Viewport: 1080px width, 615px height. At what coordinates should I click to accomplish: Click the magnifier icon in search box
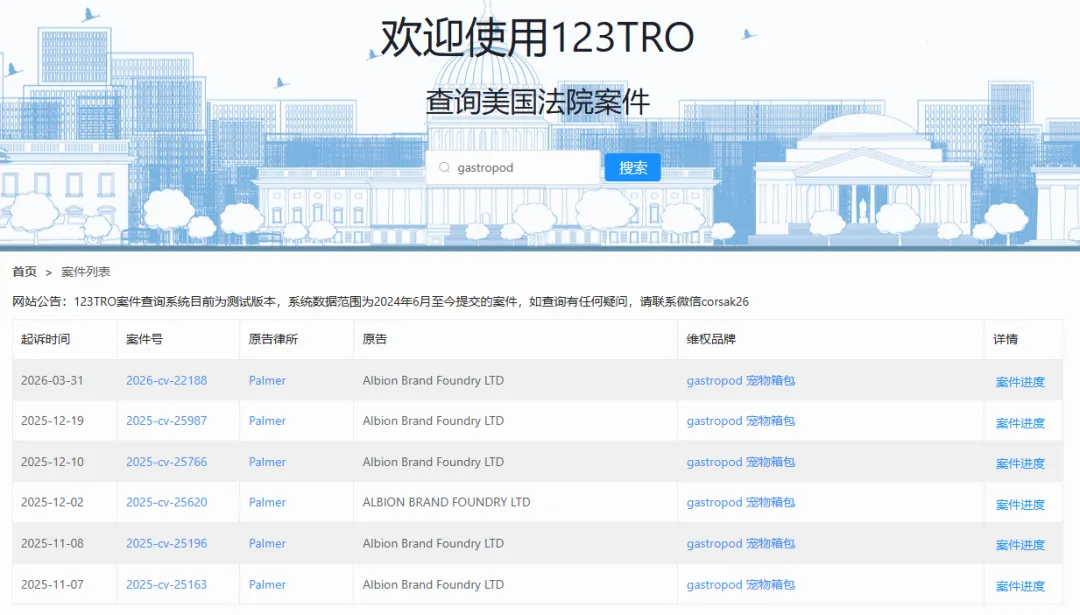tap(444, 168)
